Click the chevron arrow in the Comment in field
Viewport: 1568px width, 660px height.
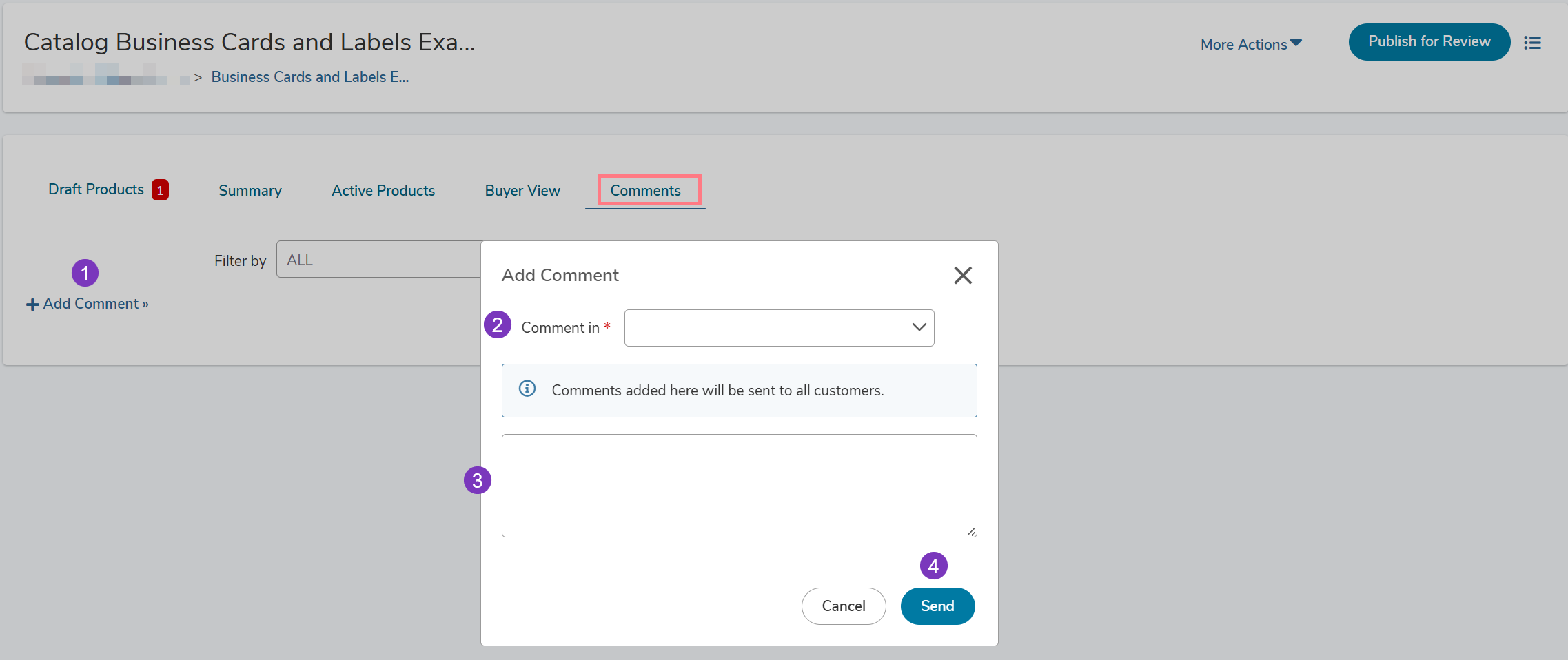(x=919, y=327)
